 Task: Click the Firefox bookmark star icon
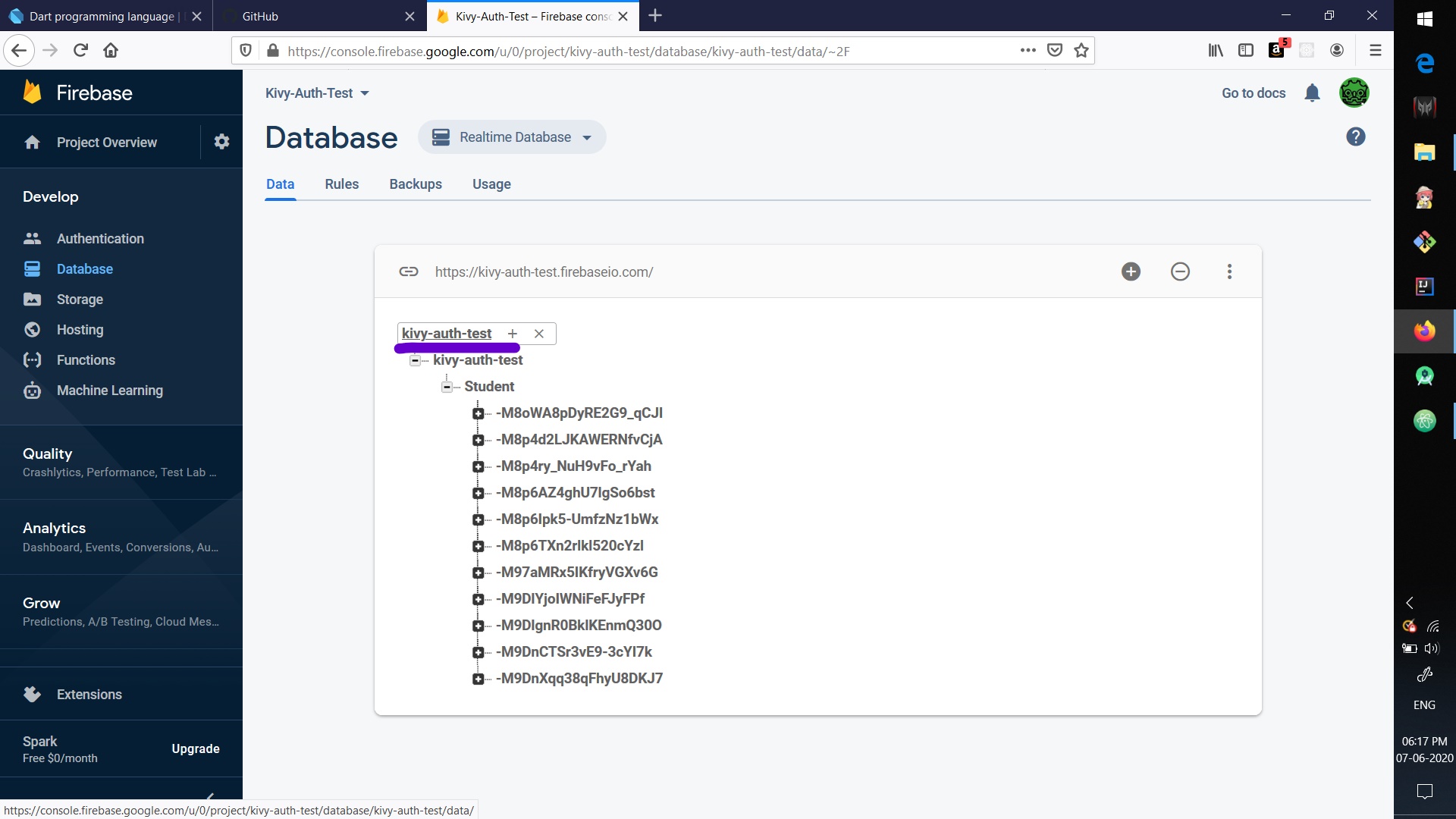pos(1081,51)
